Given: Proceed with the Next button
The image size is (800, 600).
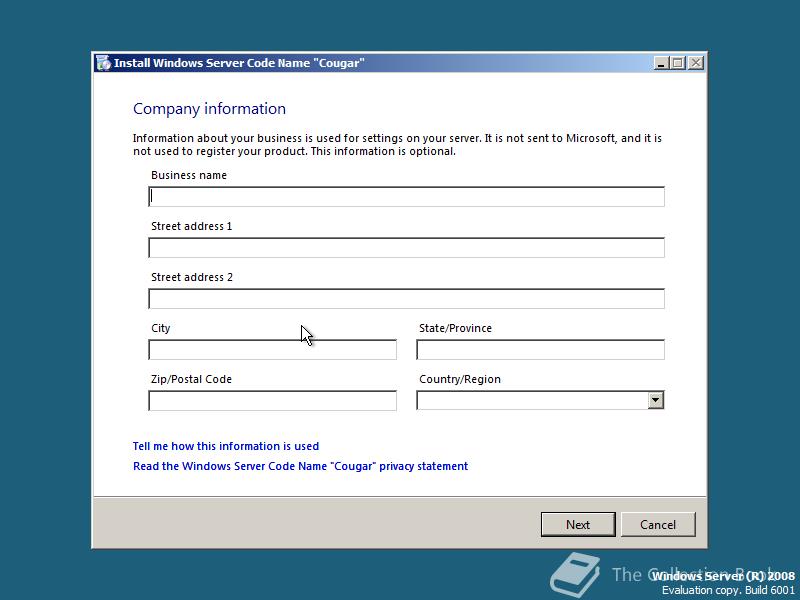Looking at the screenshot, I should click(x=578, y=524).
